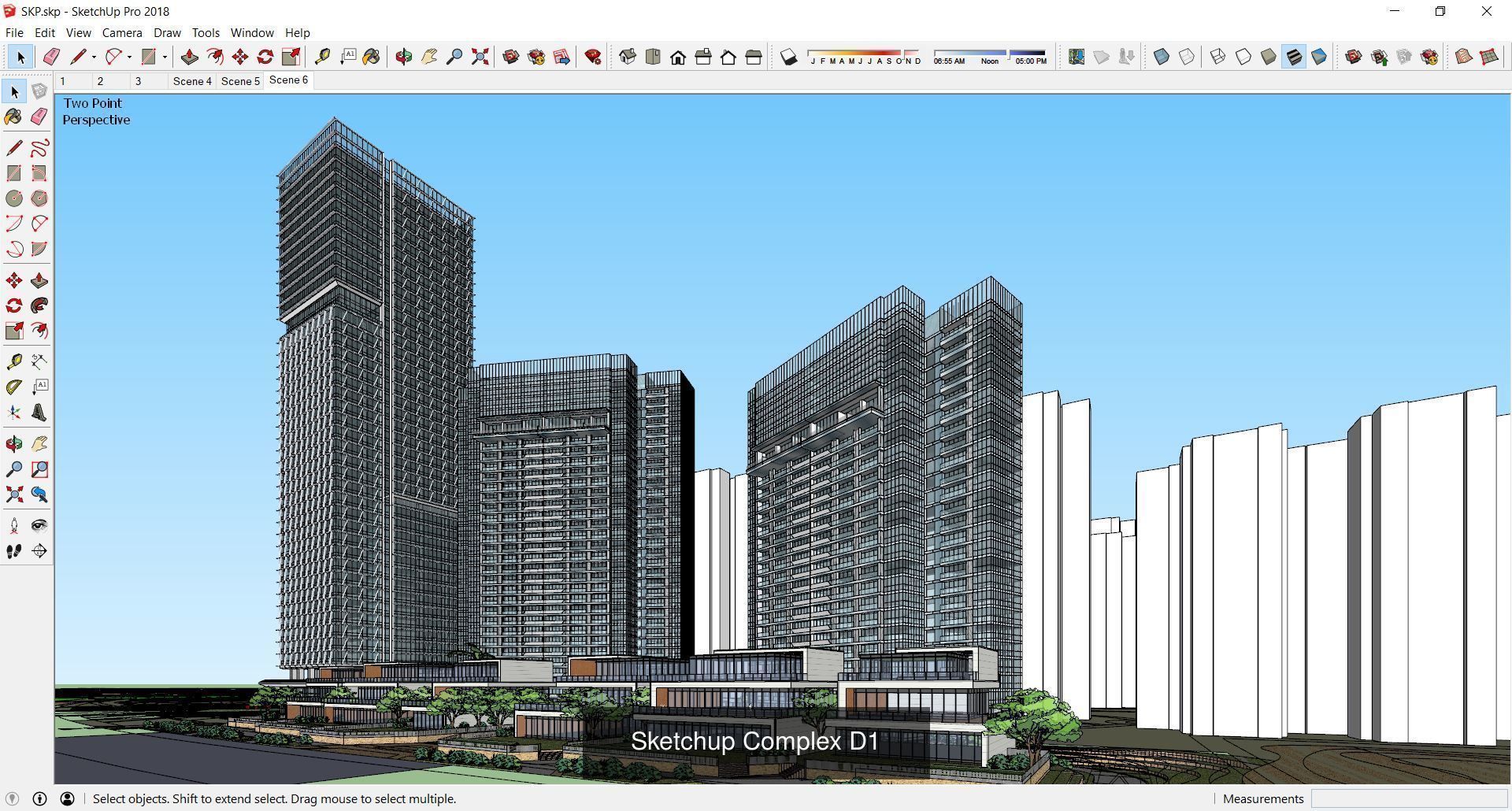Switch to scene tab 1
The width and height of the screenshot is (1512, 811).
(x=72, y=81)
